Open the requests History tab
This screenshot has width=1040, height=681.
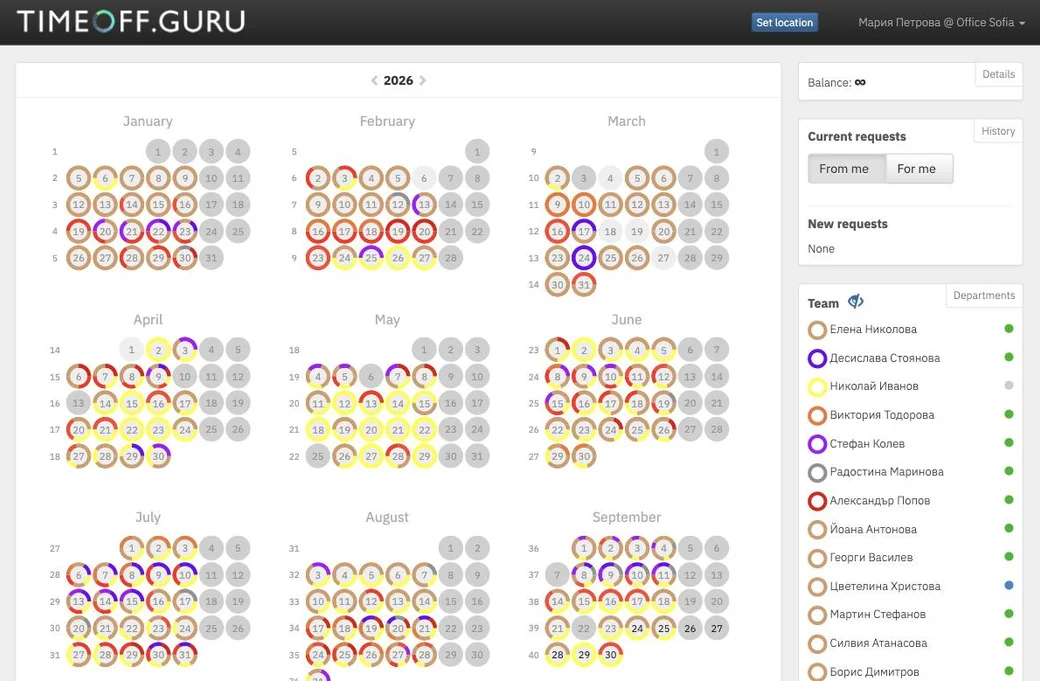998,131
